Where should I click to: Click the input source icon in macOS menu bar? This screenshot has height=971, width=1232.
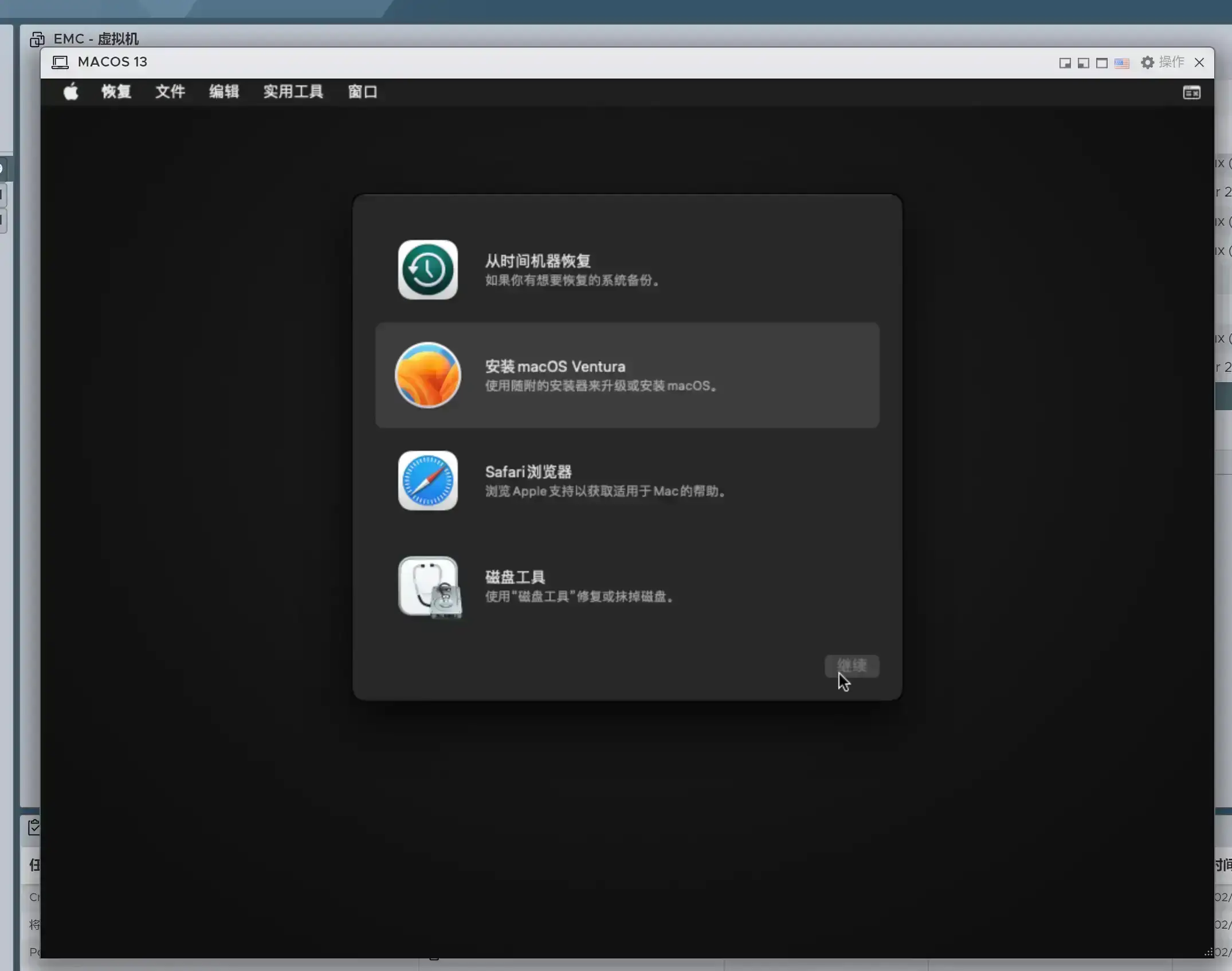point(1191,92)
